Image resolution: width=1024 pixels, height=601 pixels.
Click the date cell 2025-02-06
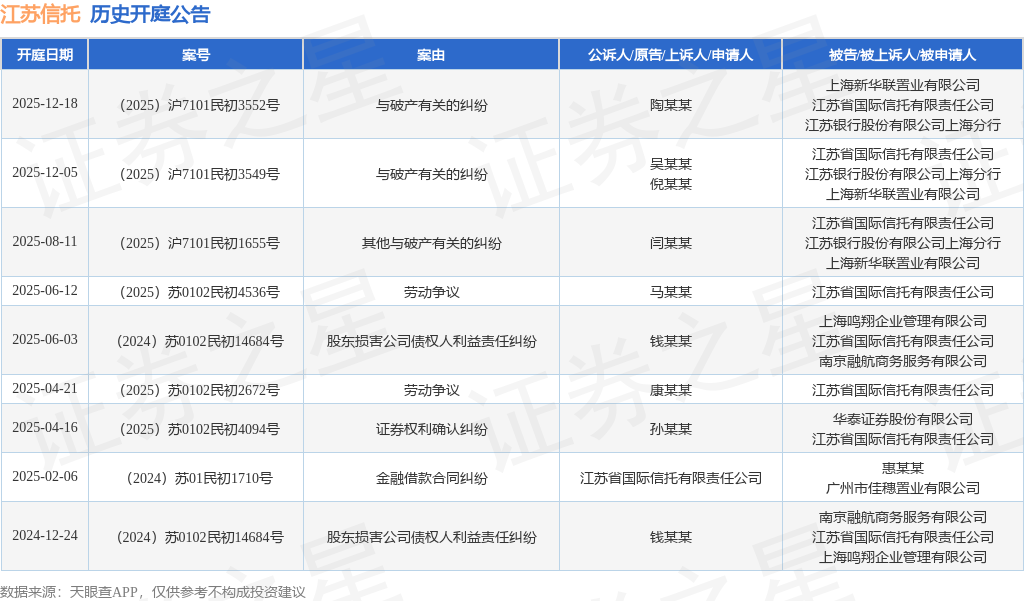click(x=44, y=477)
